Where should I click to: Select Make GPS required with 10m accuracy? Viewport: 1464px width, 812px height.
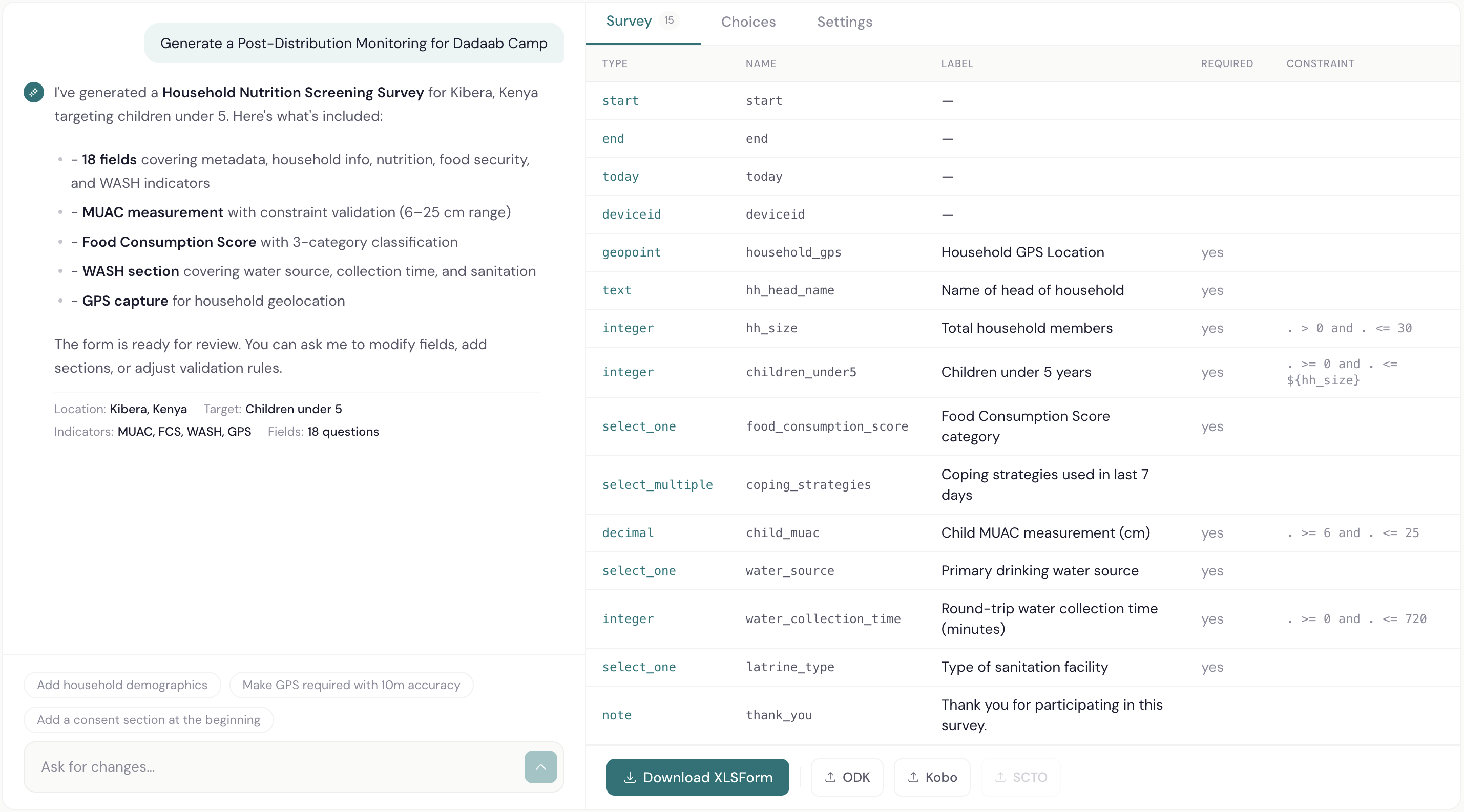click(351, 685)
